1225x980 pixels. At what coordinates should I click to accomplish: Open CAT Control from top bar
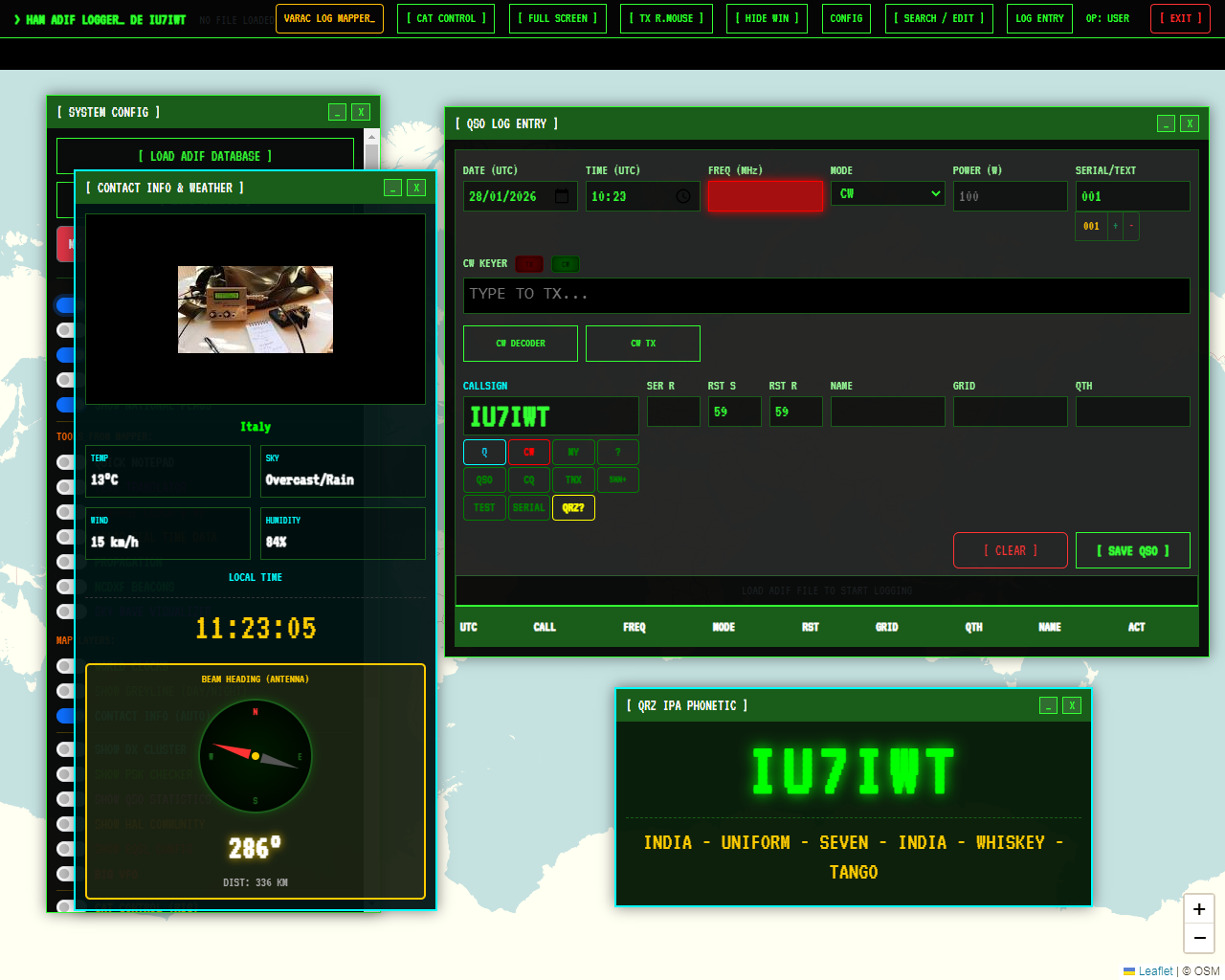[445, 18]
